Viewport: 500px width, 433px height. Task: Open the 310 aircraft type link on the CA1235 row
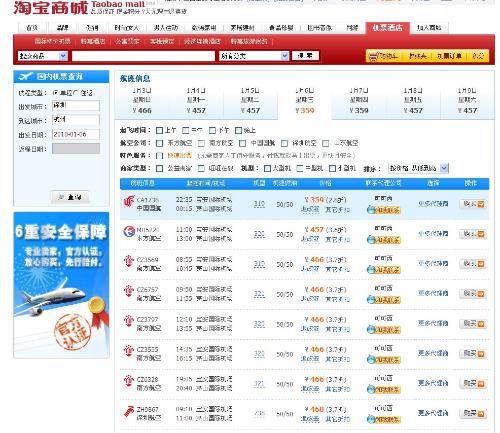tap(259, 204)
